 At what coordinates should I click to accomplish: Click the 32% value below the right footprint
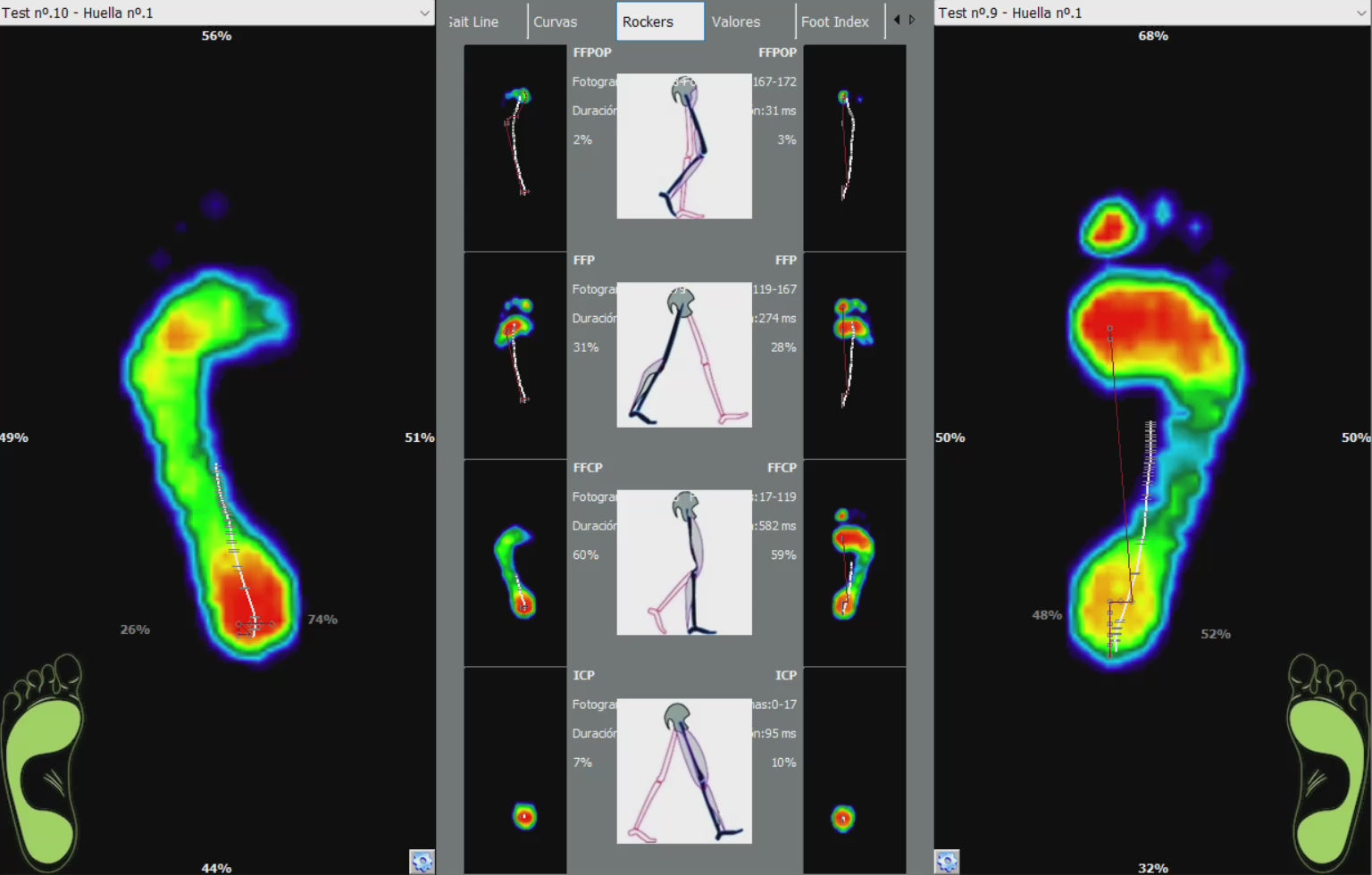[x=1153, y=868]
